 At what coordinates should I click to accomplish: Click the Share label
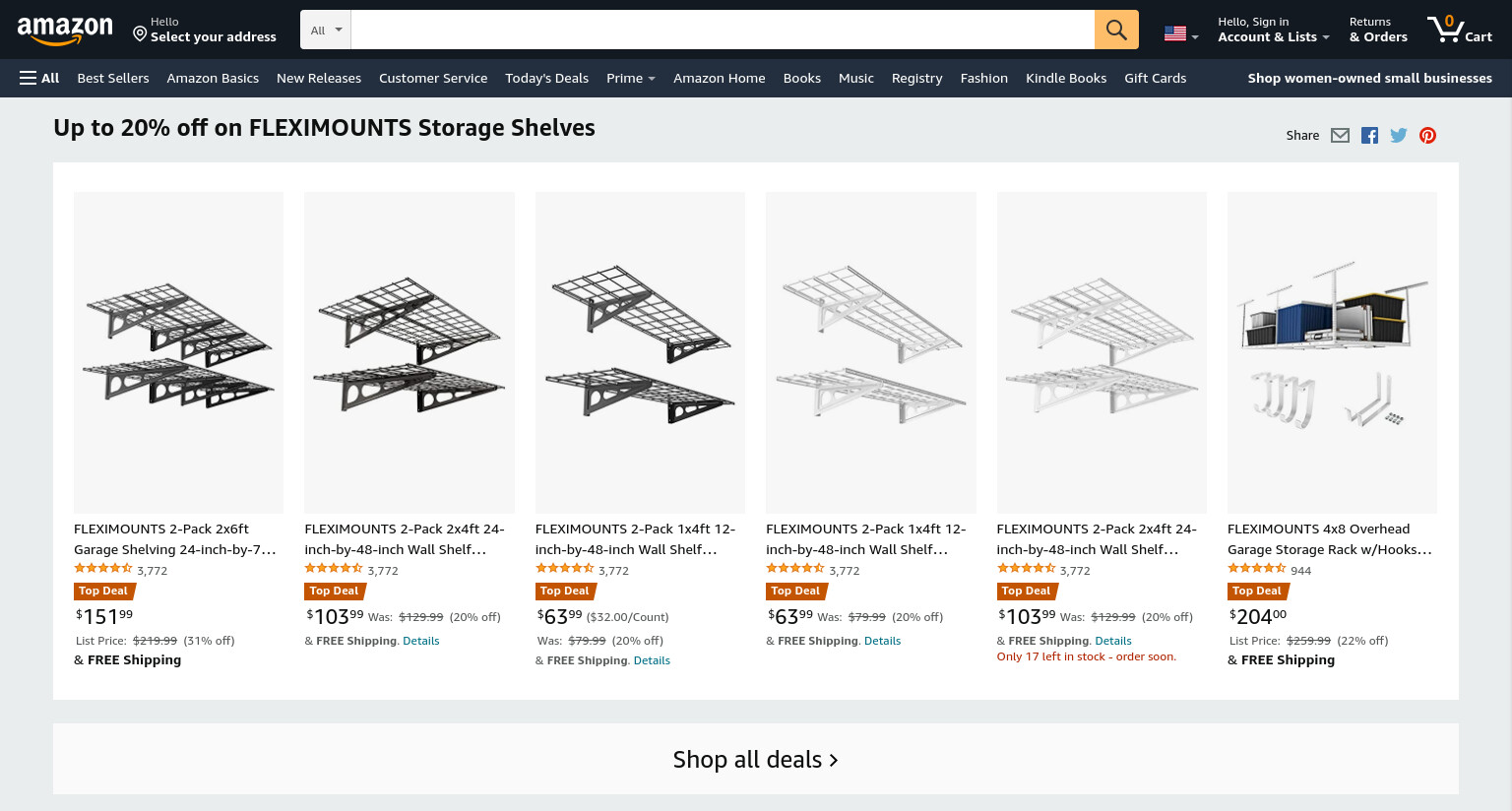[x=1302, y=136]
